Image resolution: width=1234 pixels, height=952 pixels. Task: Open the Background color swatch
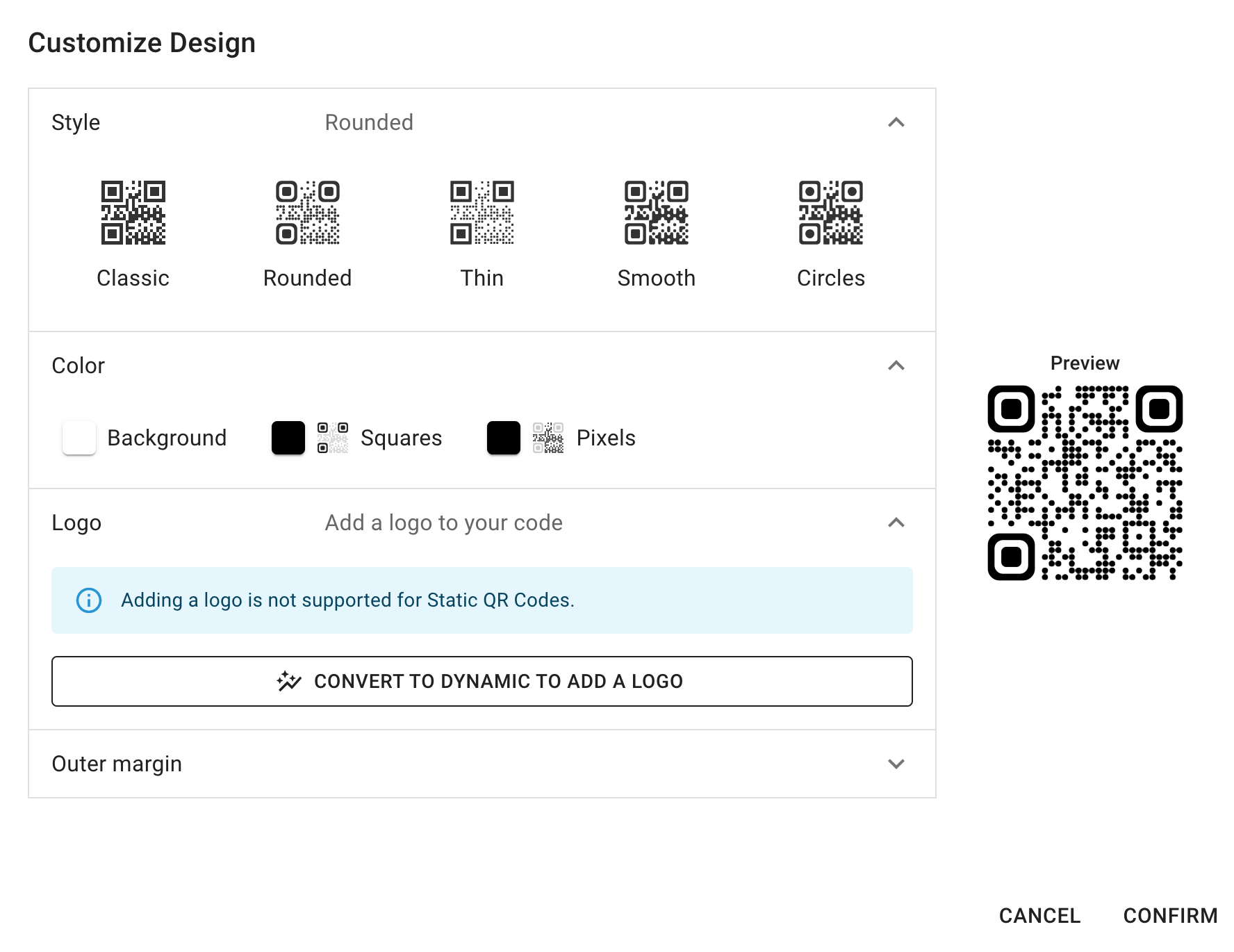coord(79,438)
